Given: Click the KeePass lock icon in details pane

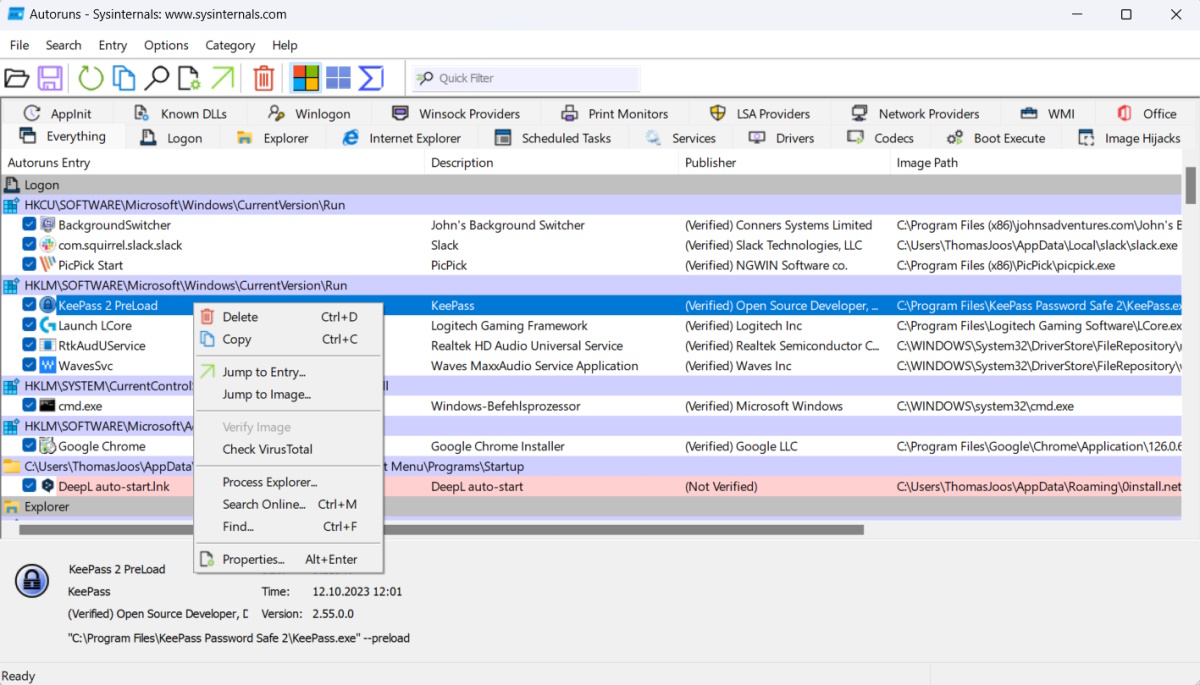Looking at the screenshot, I should coord(31,581).
